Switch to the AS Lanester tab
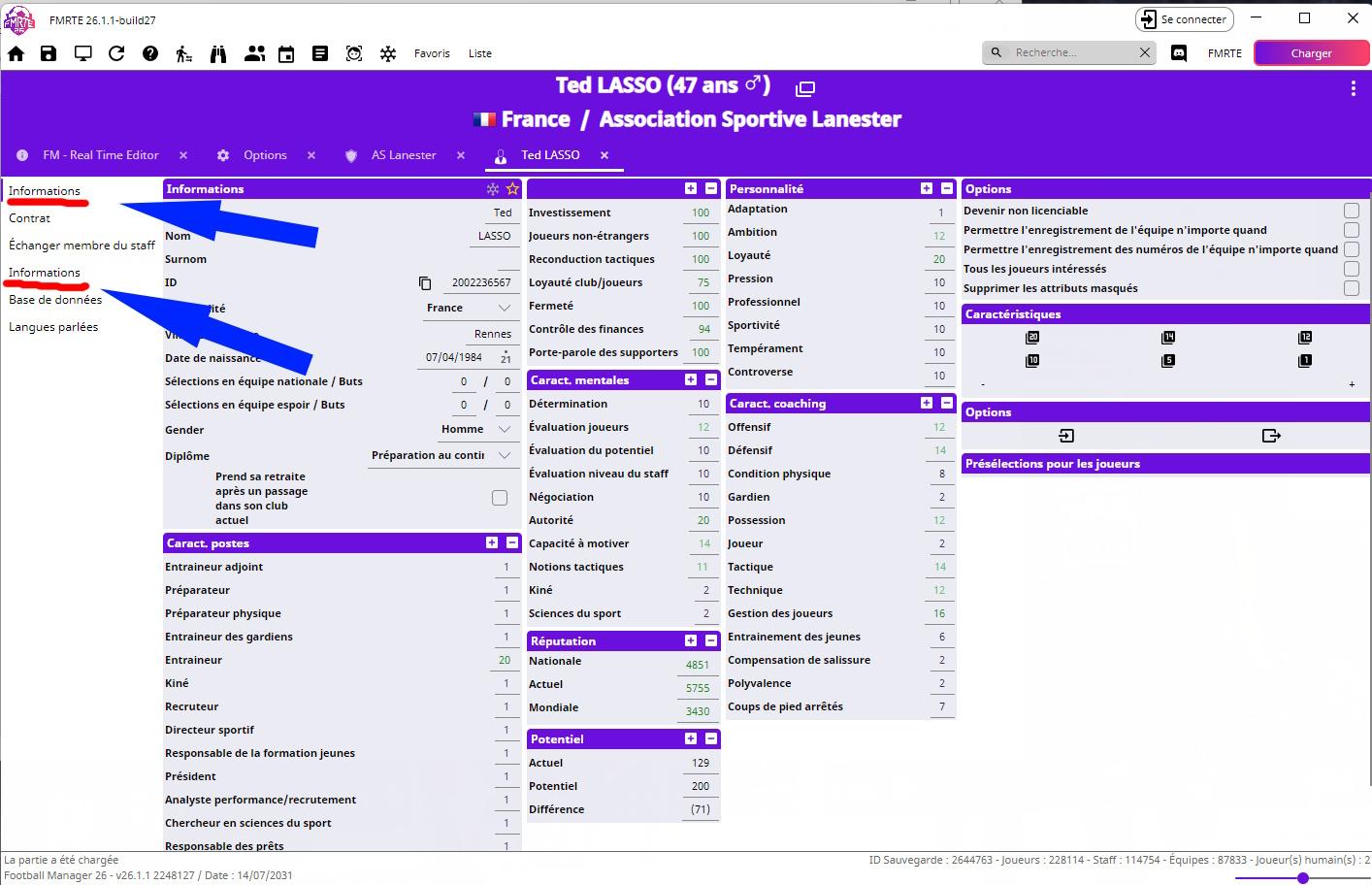 (404, 155)
